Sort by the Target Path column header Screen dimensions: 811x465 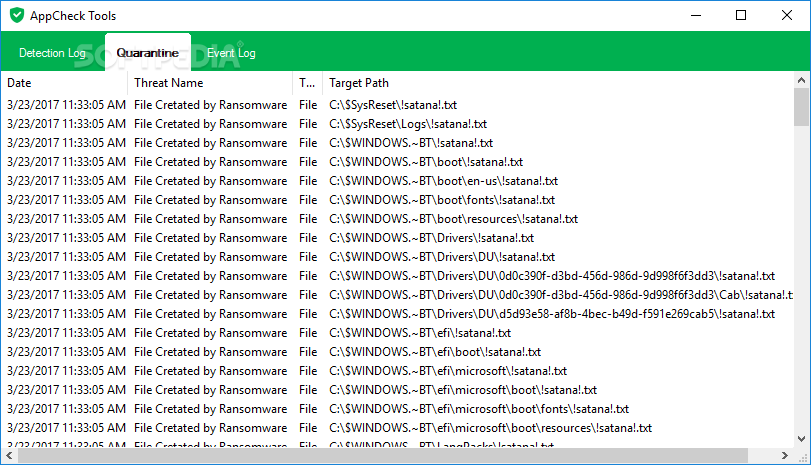pos(558,83)
